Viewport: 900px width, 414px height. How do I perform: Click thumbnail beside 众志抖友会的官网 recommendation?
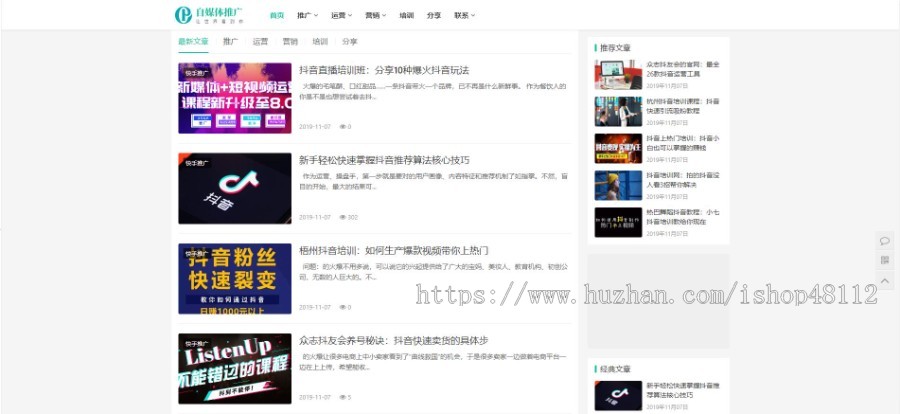pyautogui.click(x=618, y=75)
